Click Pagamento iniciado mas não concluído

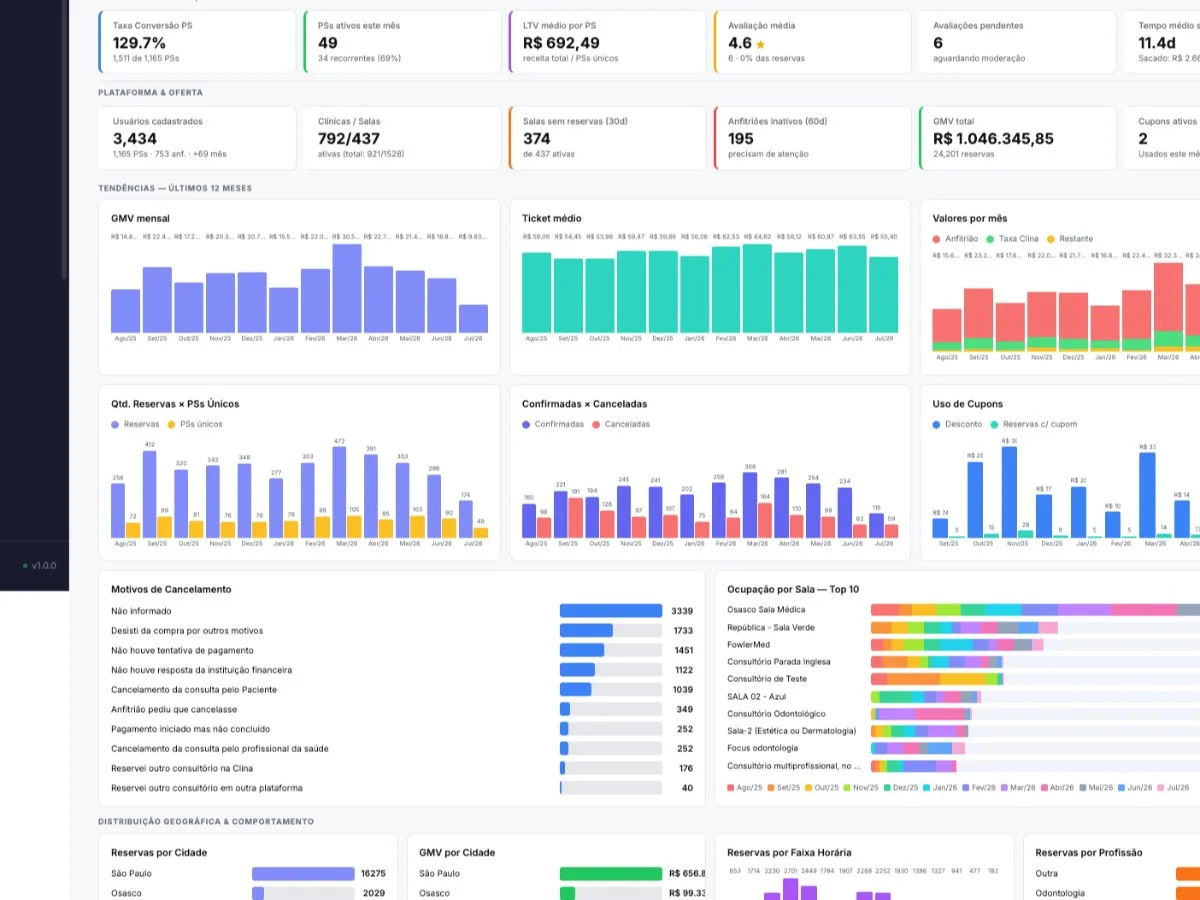click(191, 729)
